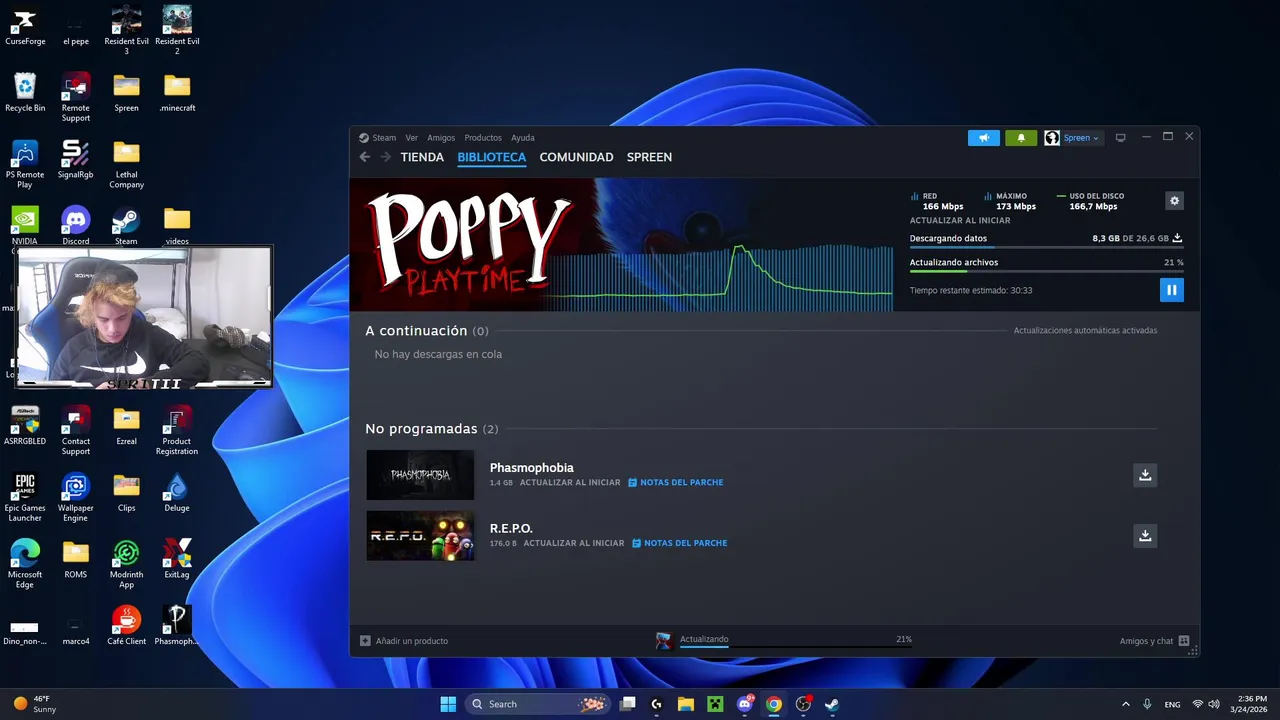The height and width of the screenshot is (720, 1280).
Task: Open SignalRgb desktop icon
Action: 76,160
